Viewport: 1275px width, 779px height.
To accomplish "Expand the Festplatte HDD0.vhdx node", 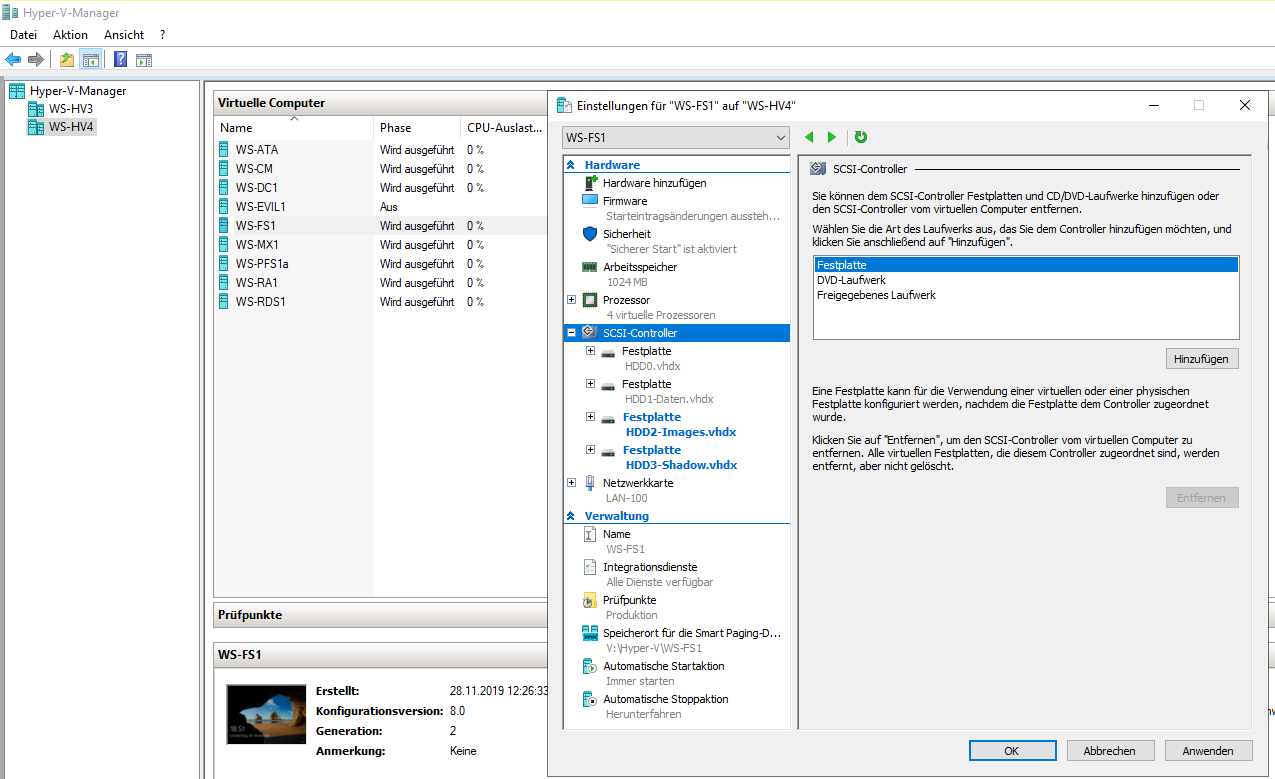I will pyautogui.click(x=590, y=351).
